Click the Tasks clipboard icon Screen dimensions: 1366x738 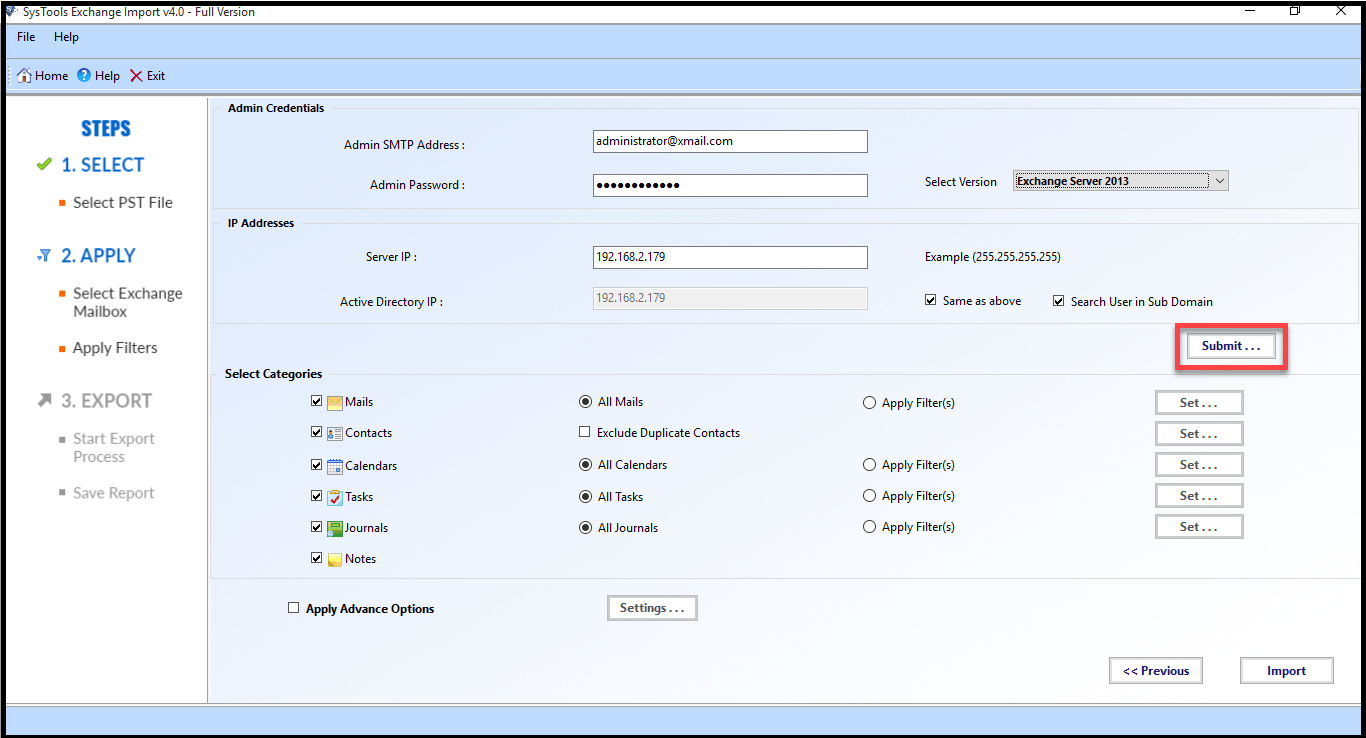click(x=335, y=497)
